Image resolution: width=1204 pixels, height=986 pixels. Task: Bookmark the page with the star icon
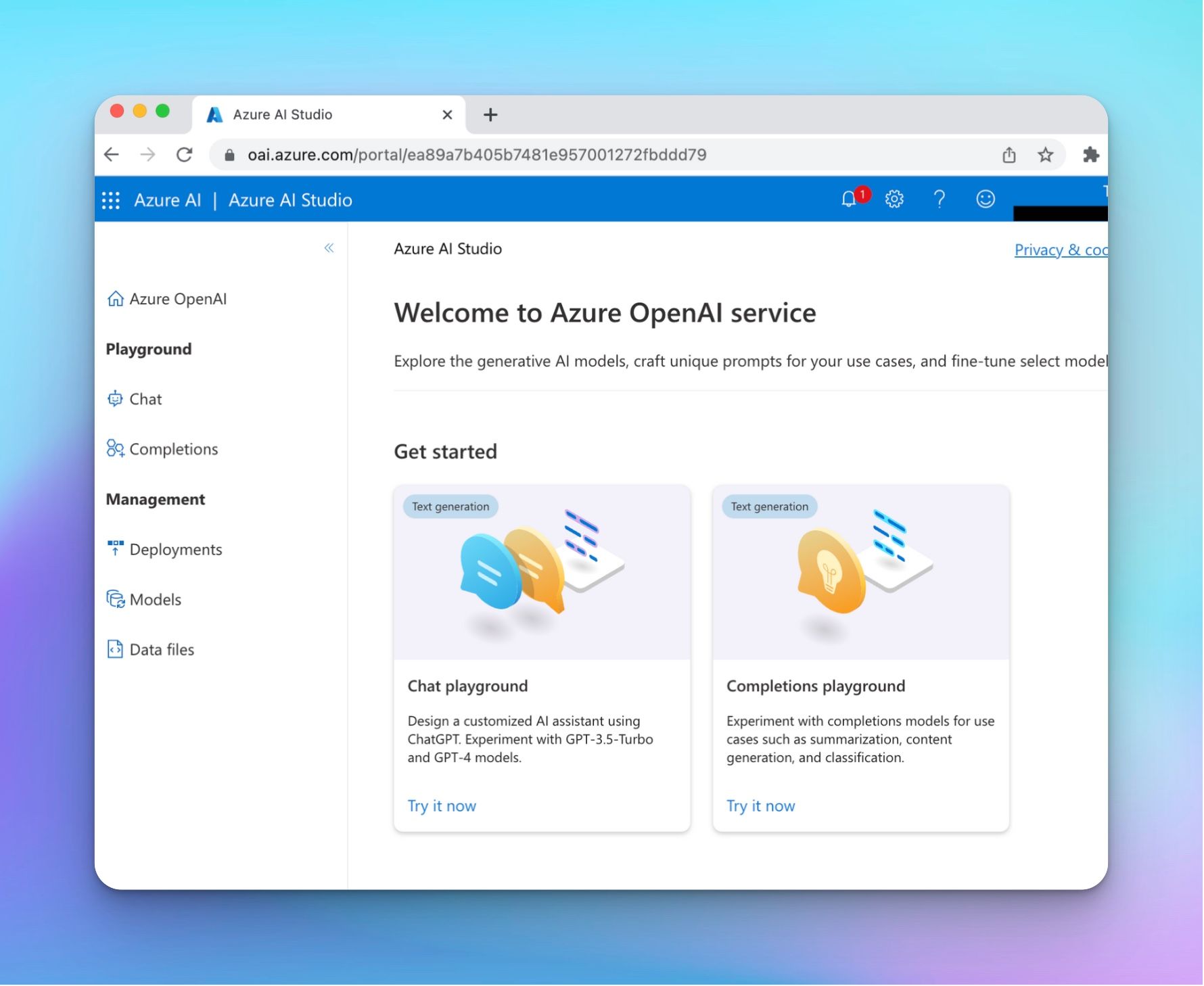1046,155
